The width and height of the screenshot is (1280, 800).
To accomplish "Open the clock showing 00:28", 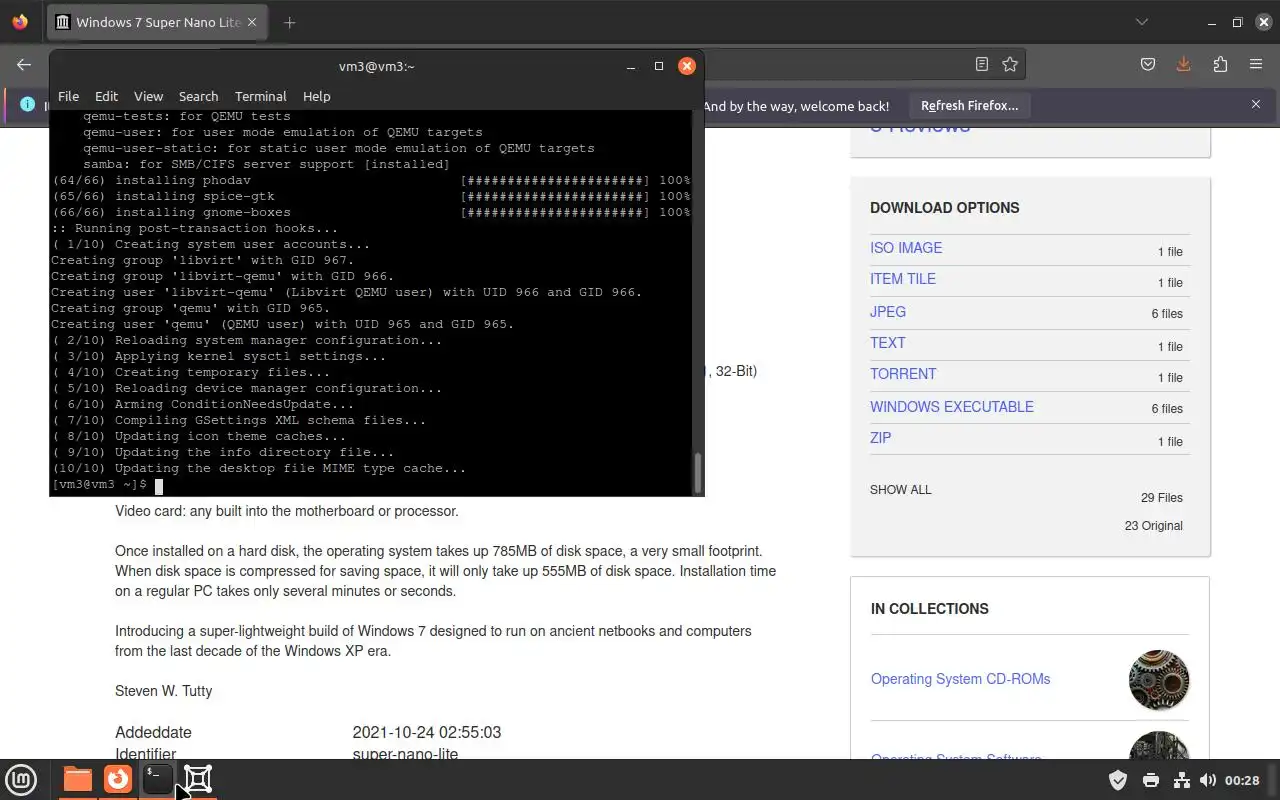I will (x=1242, y=780).
